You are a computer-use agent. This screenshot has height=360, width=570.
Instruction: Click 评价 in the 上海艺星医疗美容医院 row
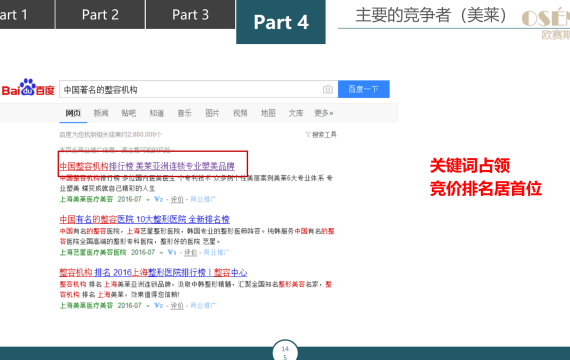190,252
